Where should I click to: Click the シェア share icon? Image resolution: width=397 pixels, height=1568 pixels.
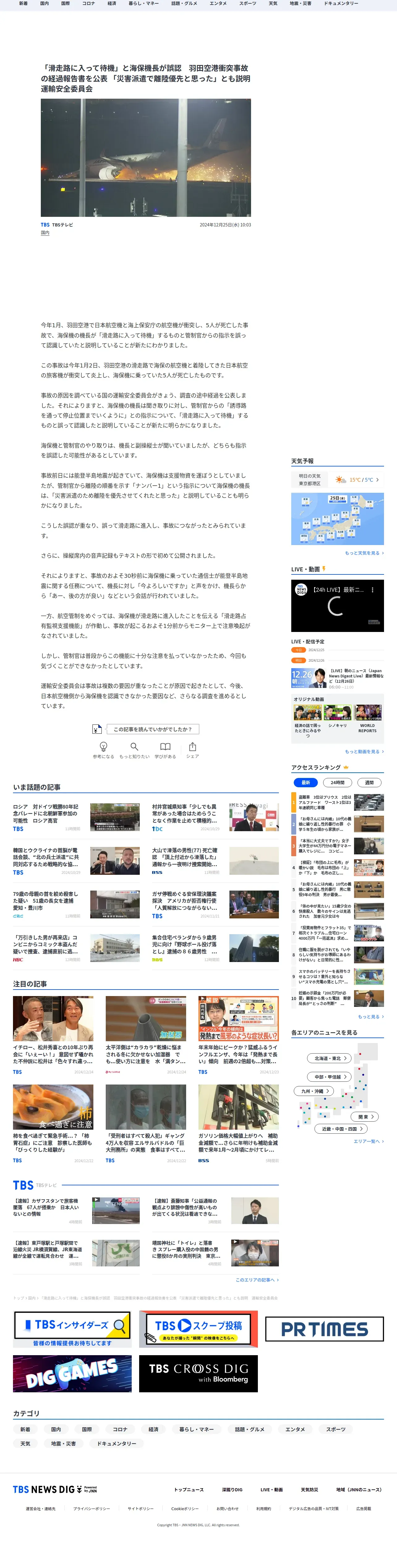point(193,746)
